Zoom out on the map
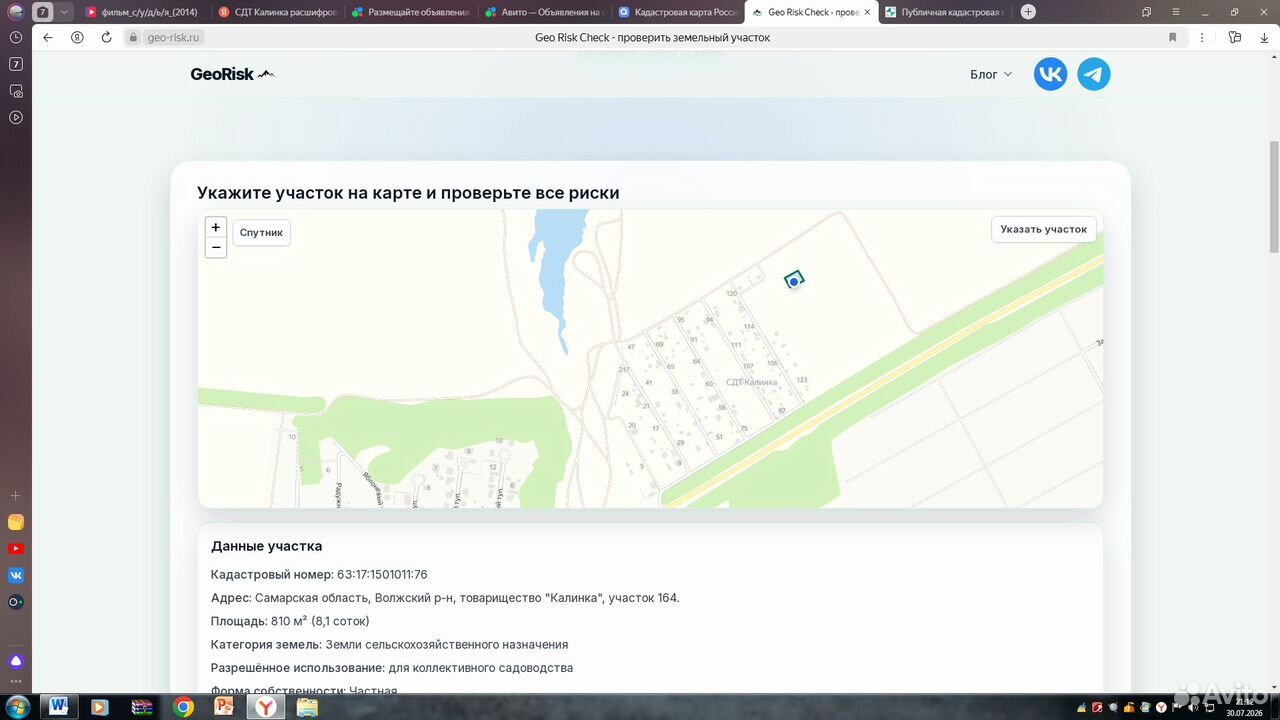The width and height of the screenshot is (1280, 720). pyautogui.click(x=215, y=247)
